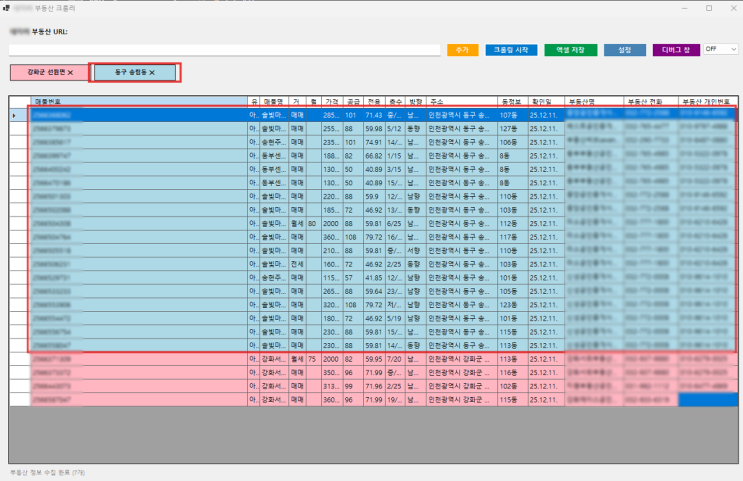Close the 강화군 선원면 tab with its X
The width and height of the screenshot is (743, 481).
71,73
